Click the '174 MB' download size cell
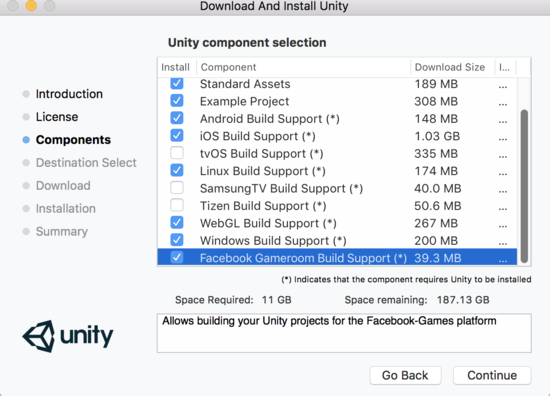Viewport: 550px width, 396px height. 436,171
